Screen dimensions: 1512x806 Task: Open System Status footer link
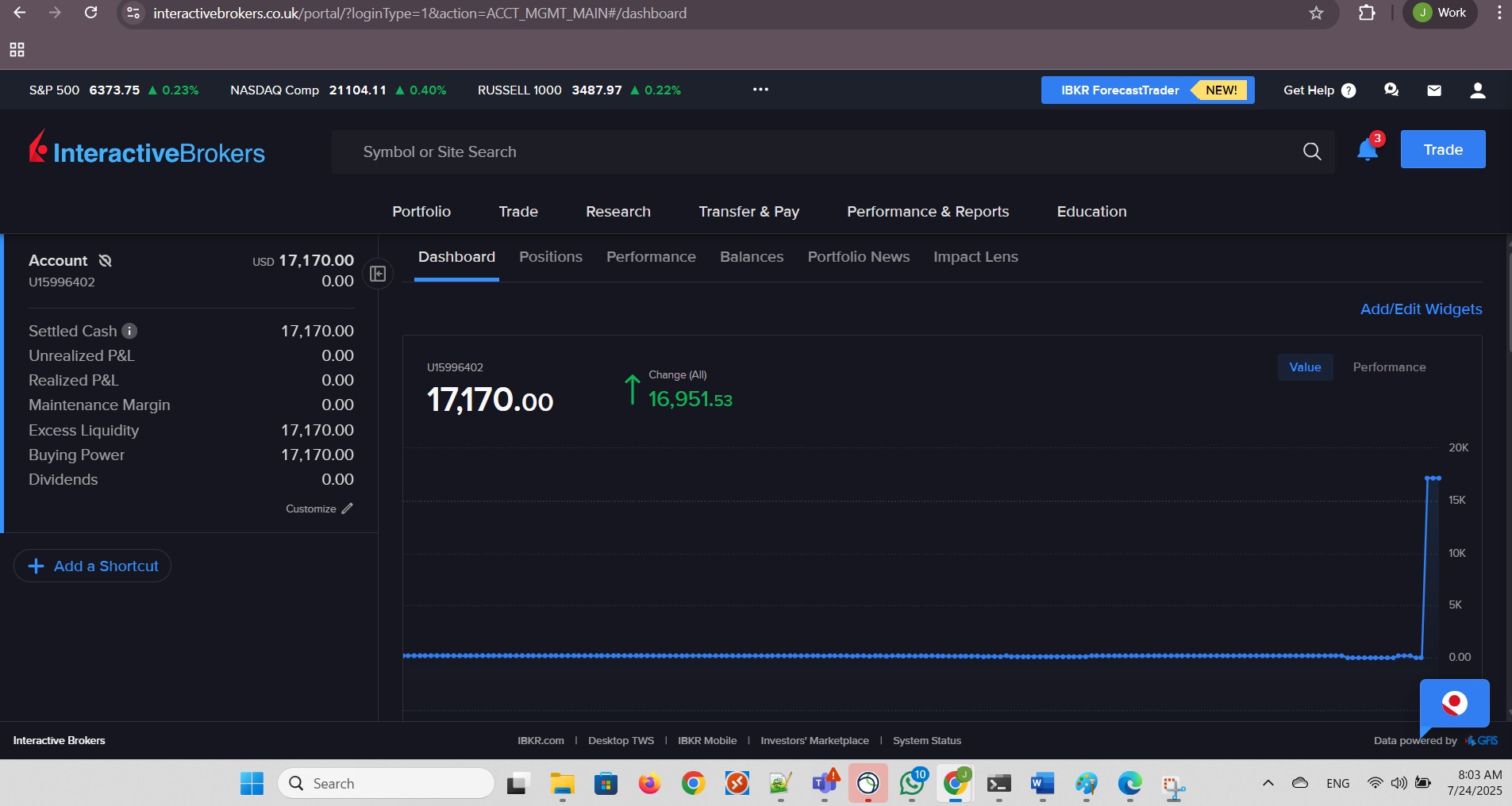coord(927,741)
